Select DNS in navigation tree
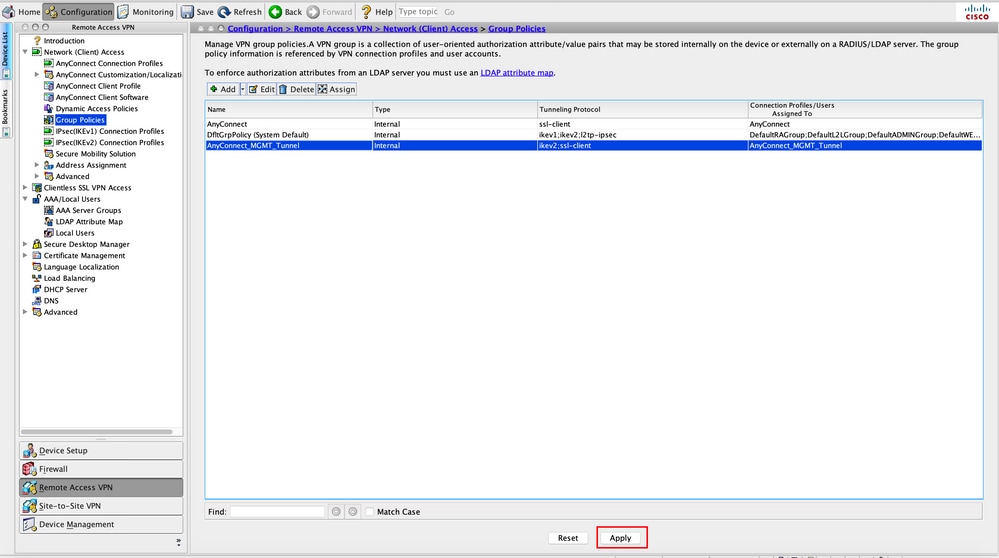Screen dimensions: 999x558 pos(51,301)
